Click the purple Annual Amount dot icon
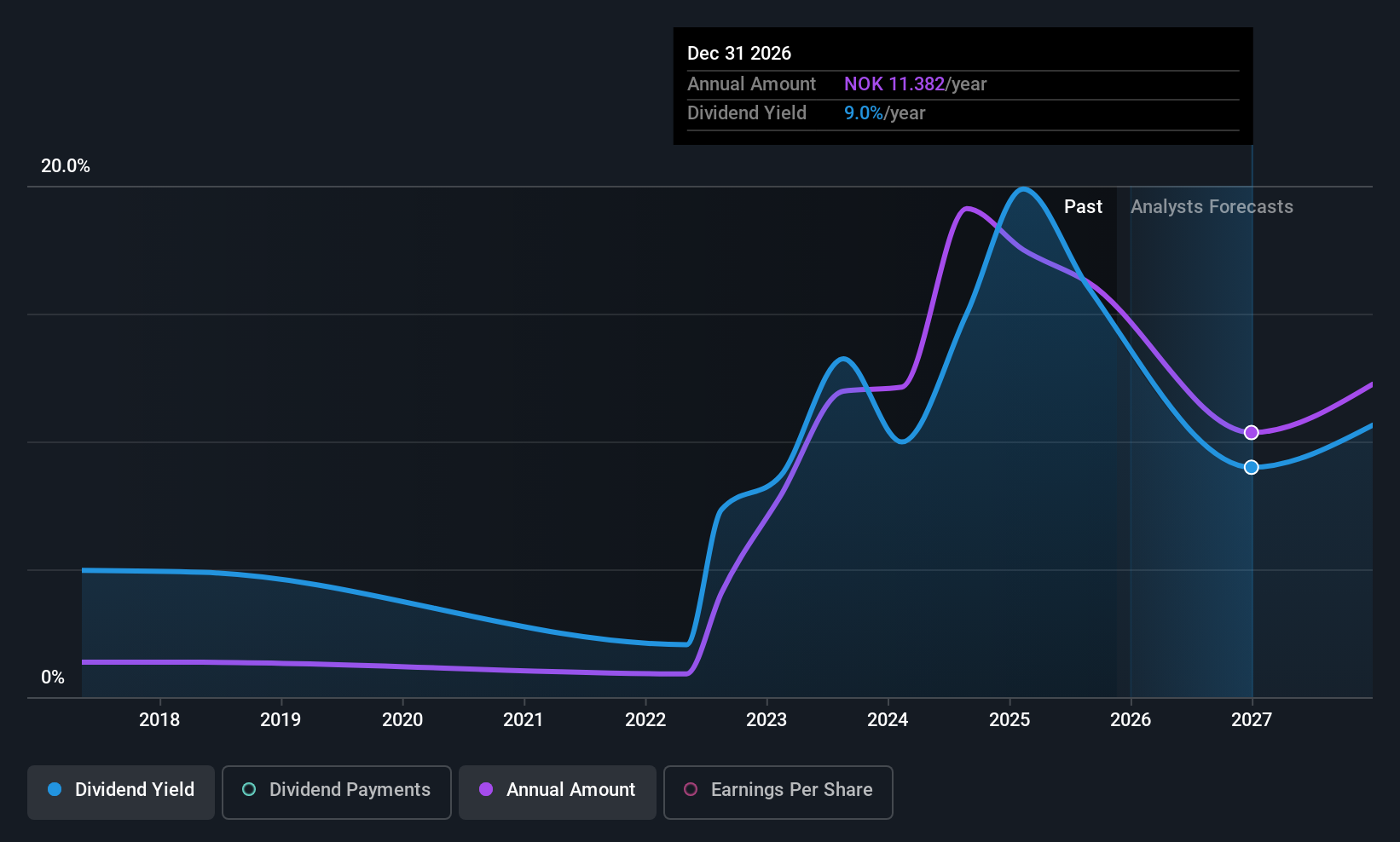The height and width of the screenshot is (842, 1400). coord(486,790)
